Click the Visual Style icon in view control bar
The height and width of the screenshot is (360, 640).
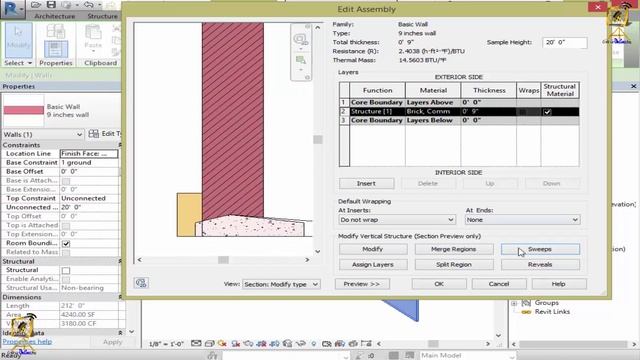coord(210,344)
